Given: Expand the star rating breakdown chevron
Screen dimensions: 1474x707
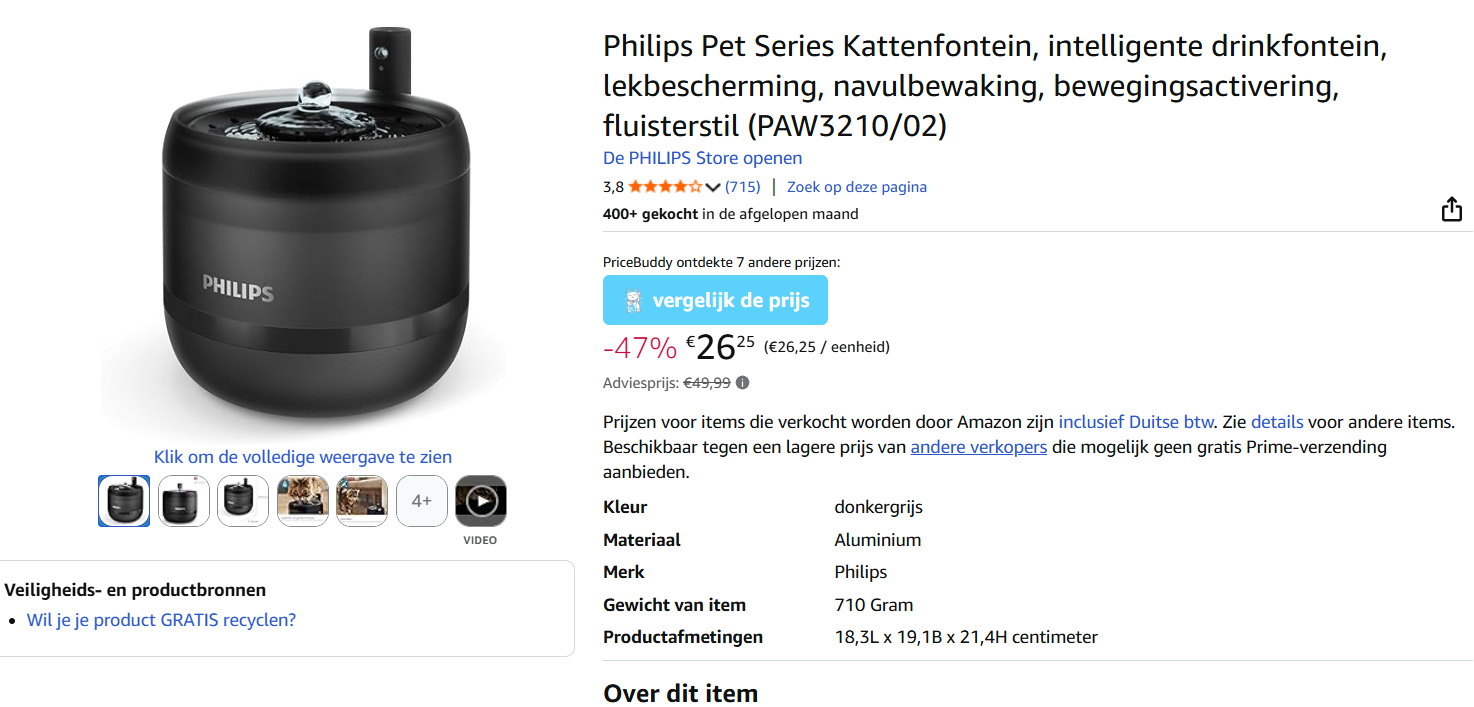Looking at the screenshot, I should (x=711, y=186).
